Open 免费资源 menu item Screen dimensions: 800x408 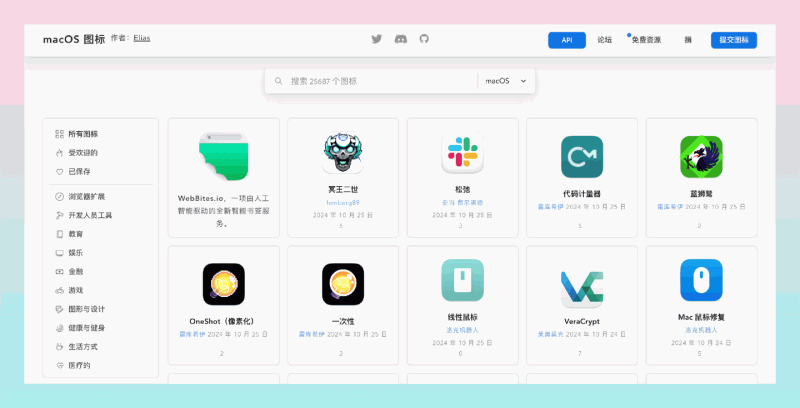tap(646, 40)
